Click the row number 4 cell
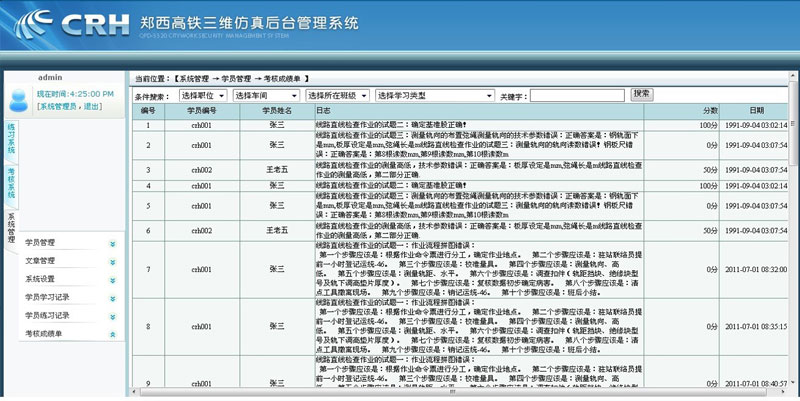Screen dimensions: 800x401 click(148, 186)
